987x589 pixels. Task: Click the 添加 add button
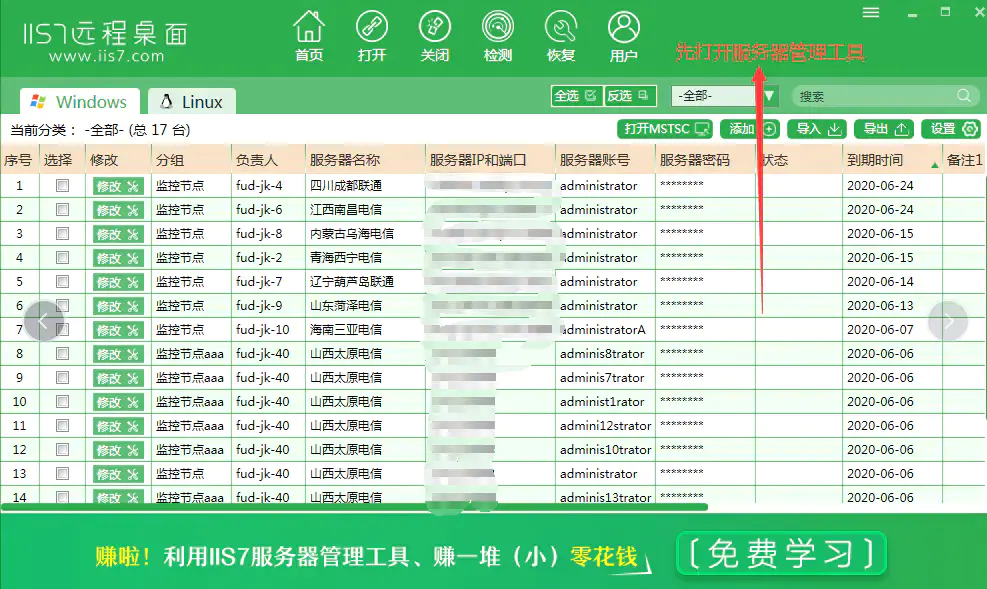pyautogui.click(x=750, y=129)
